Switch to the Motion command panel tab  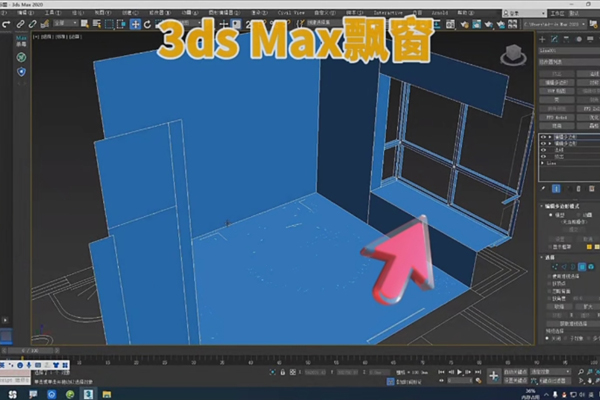[x=579, y=39]
